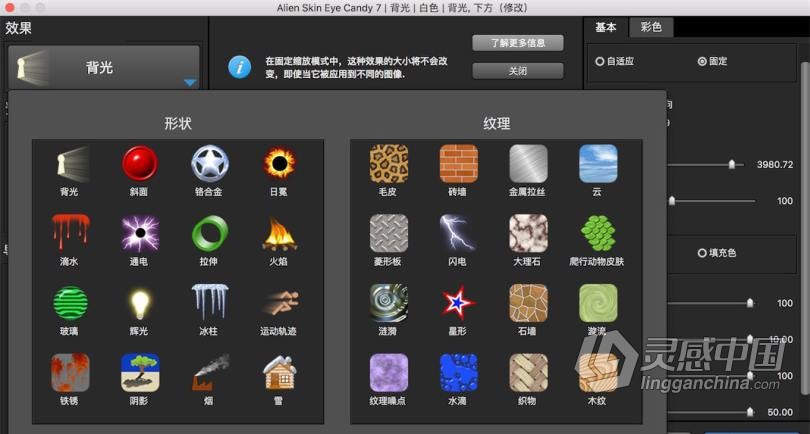
Task: Open the 彩色 color tab
Action: pyautogui.click(x=651, y=27)
